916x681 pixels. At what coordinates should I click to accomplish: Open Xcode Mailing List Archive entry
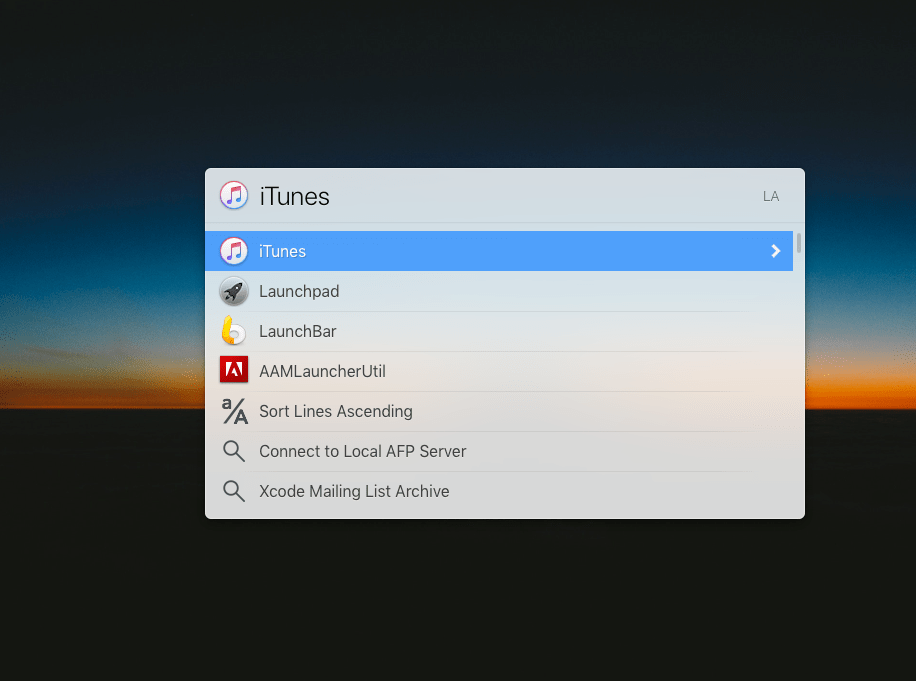tap(499, 491)
